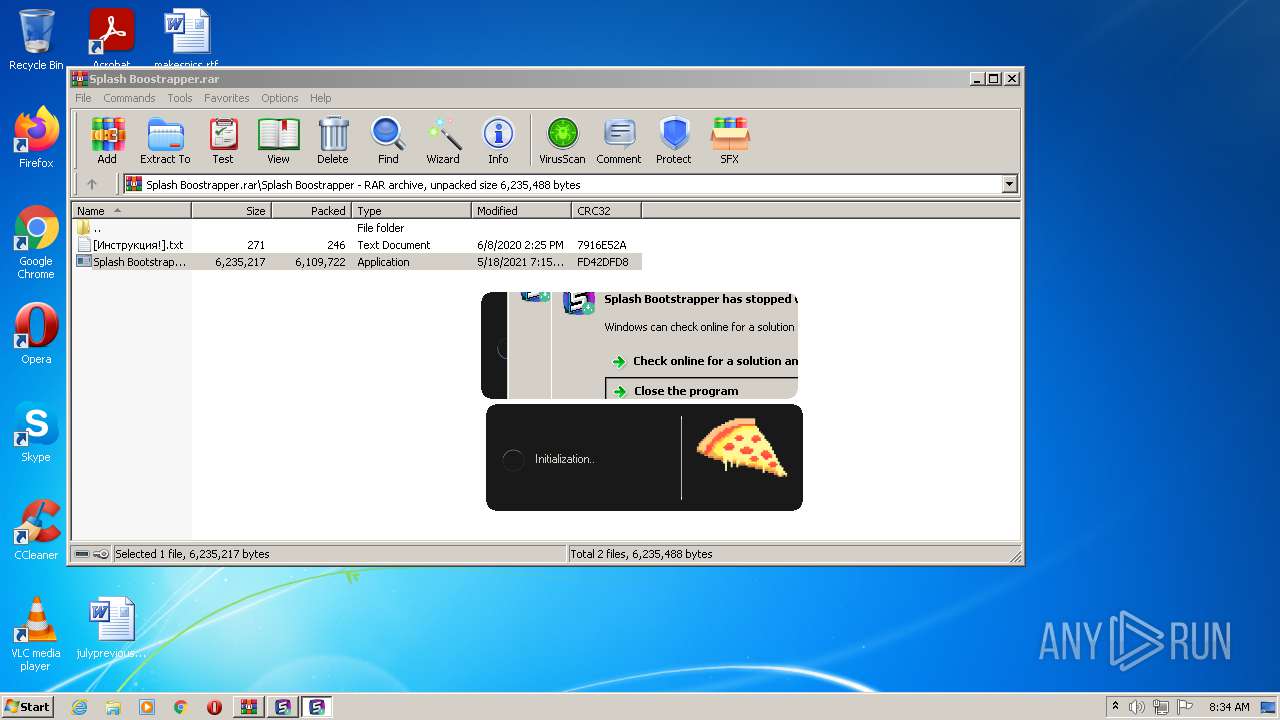Click the Test archive icon
Viewport: 1280px width, 720px height.
[223, 140]
